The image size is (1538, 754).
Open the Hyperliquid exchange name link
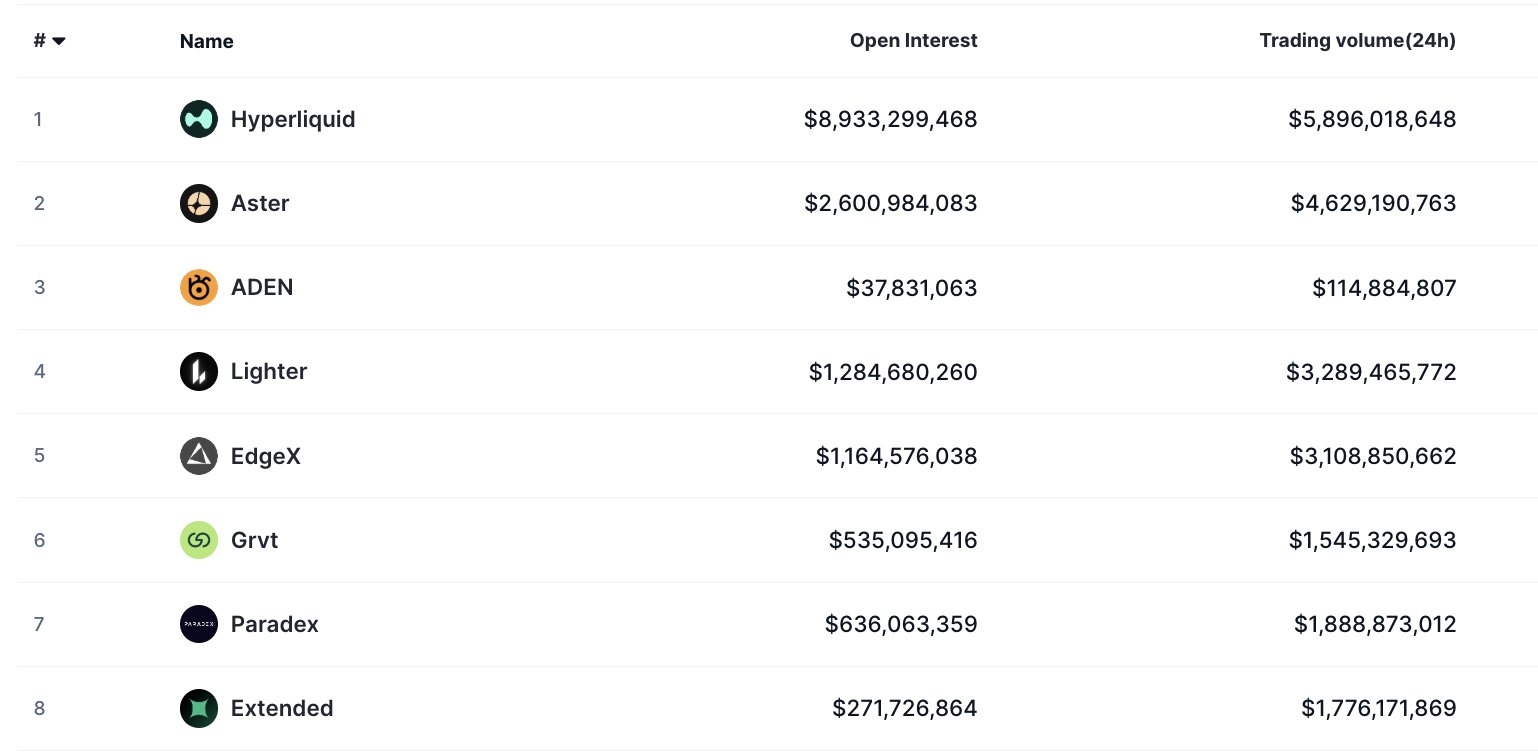pyautogui.click(x=293, y=120)
